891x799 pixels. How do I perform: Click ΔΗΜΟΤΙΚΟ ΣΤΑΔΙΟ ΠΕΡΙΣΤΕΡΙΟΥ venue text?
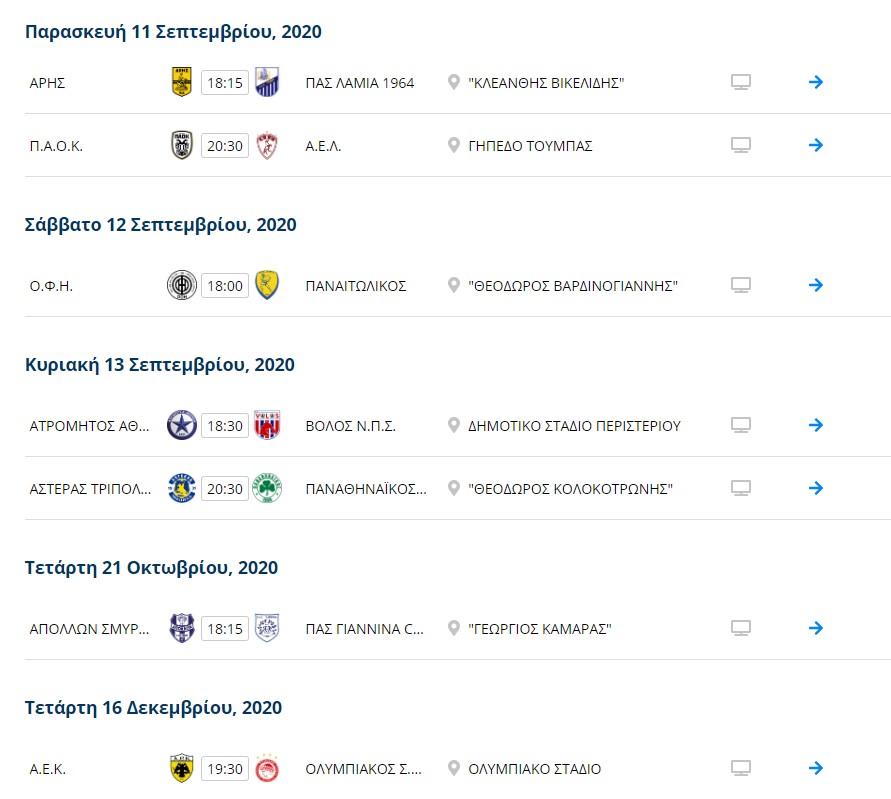point(574,426)
